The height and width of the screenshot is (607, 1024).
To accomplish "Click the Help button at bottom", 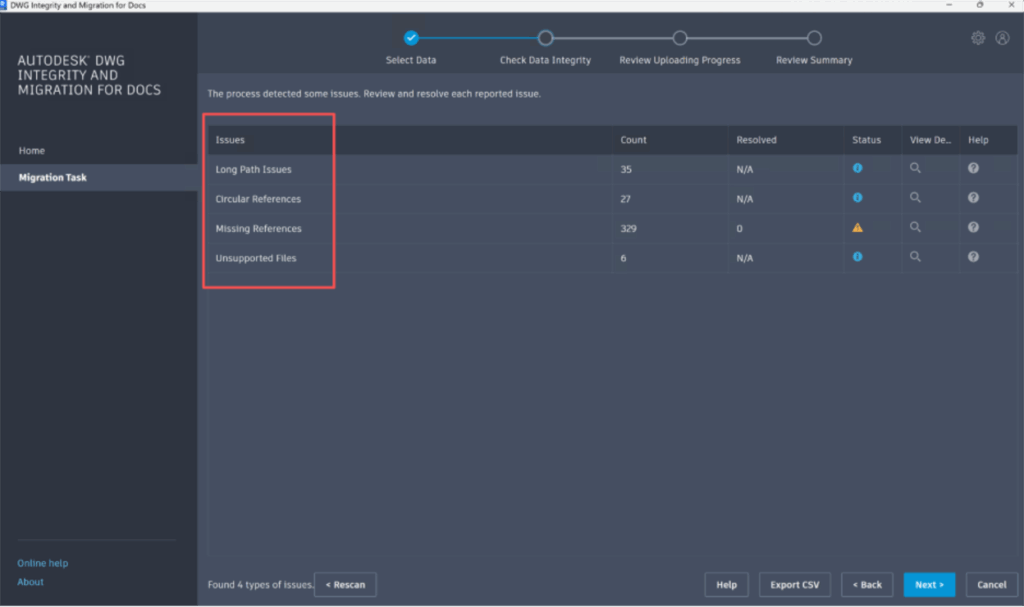I will 726,584.
